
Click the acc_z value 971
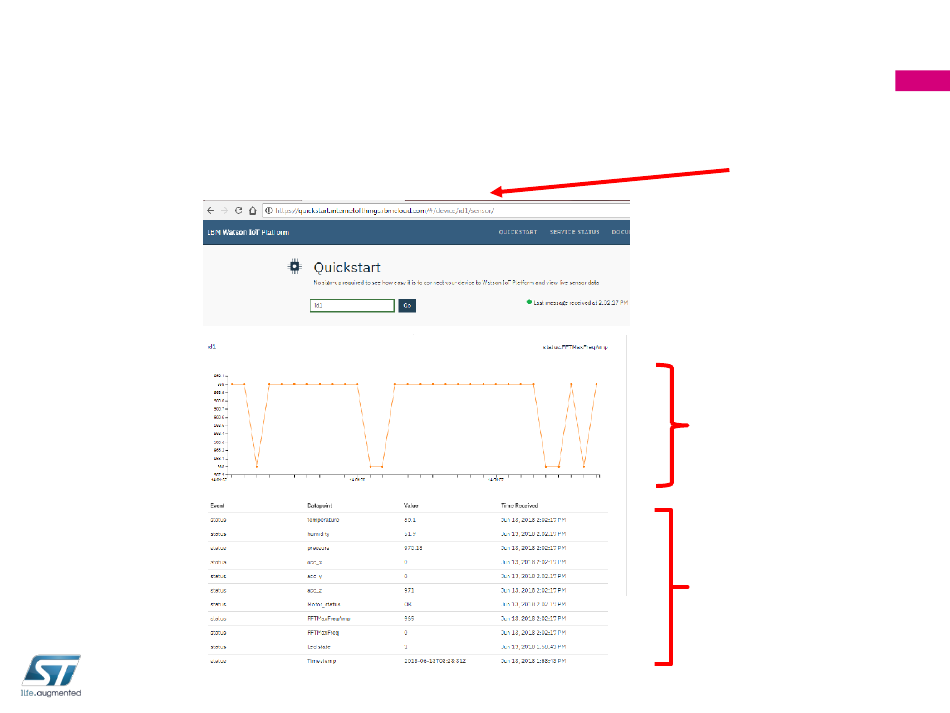pos(409,590)
